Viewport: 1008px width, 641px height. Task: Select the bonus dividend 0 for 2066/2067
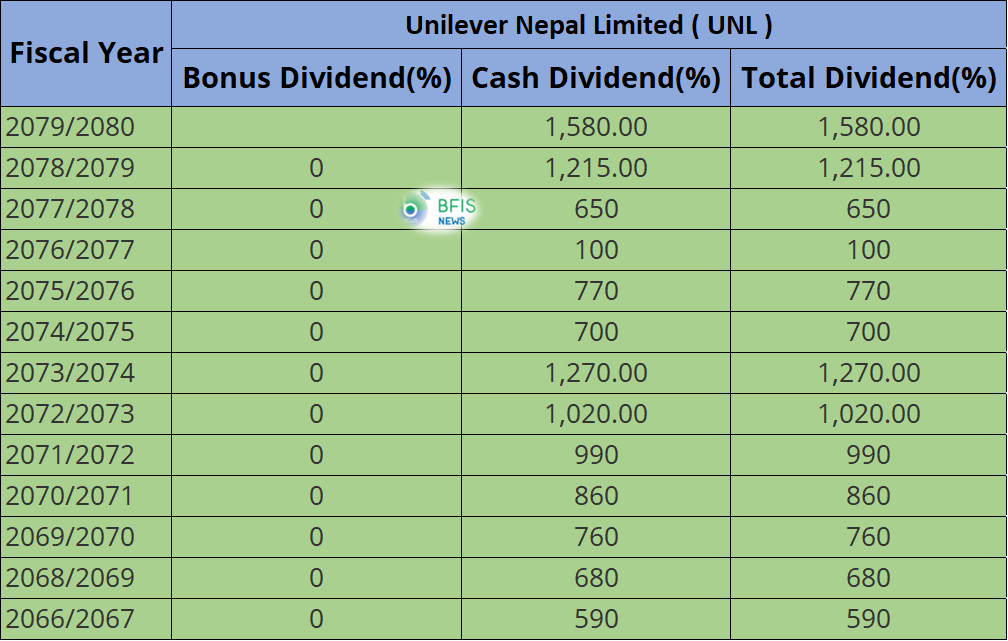(316, 619)
